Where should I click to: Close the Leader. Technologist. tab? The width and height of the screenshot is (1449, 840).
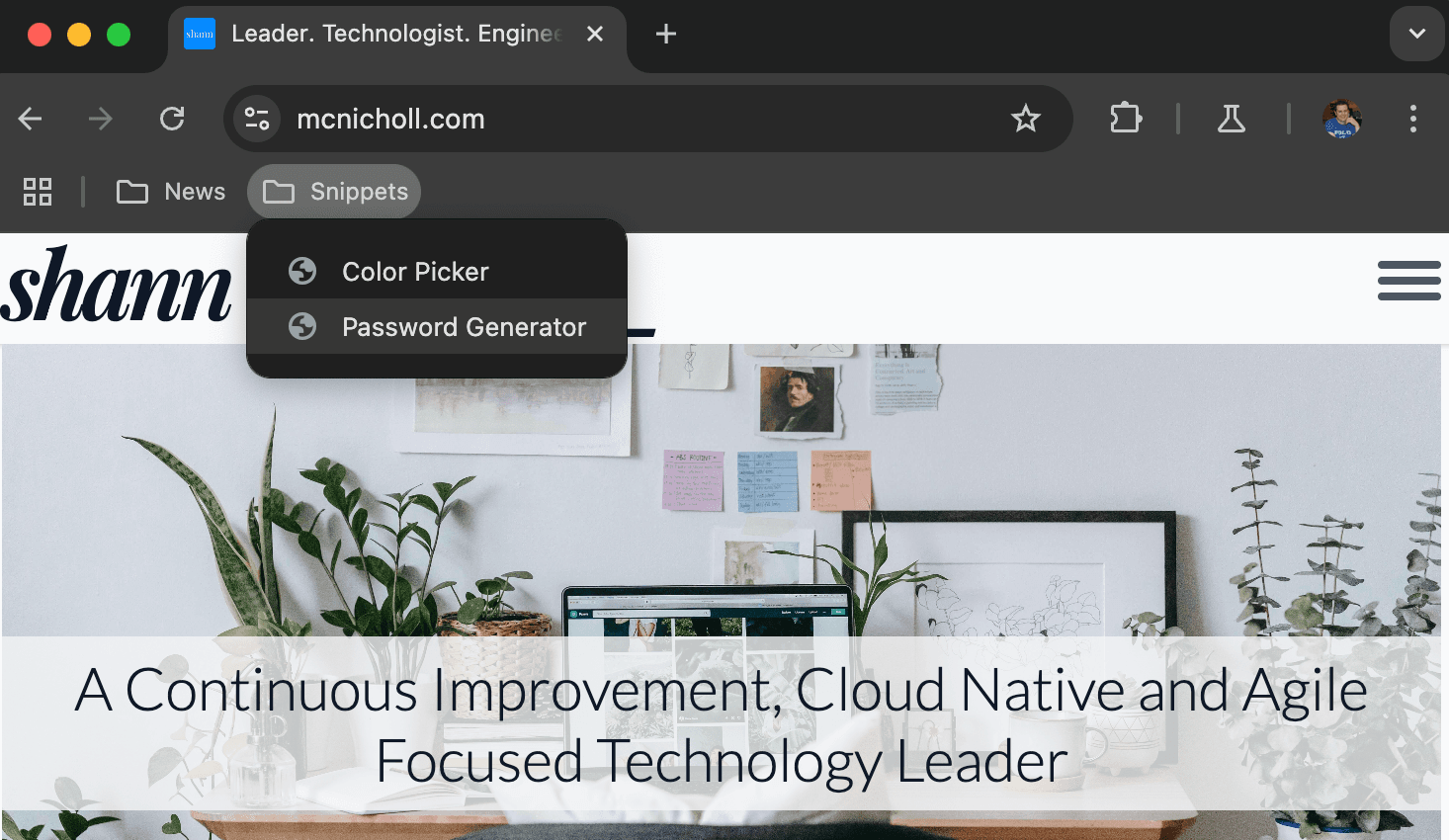pos(595,34)
